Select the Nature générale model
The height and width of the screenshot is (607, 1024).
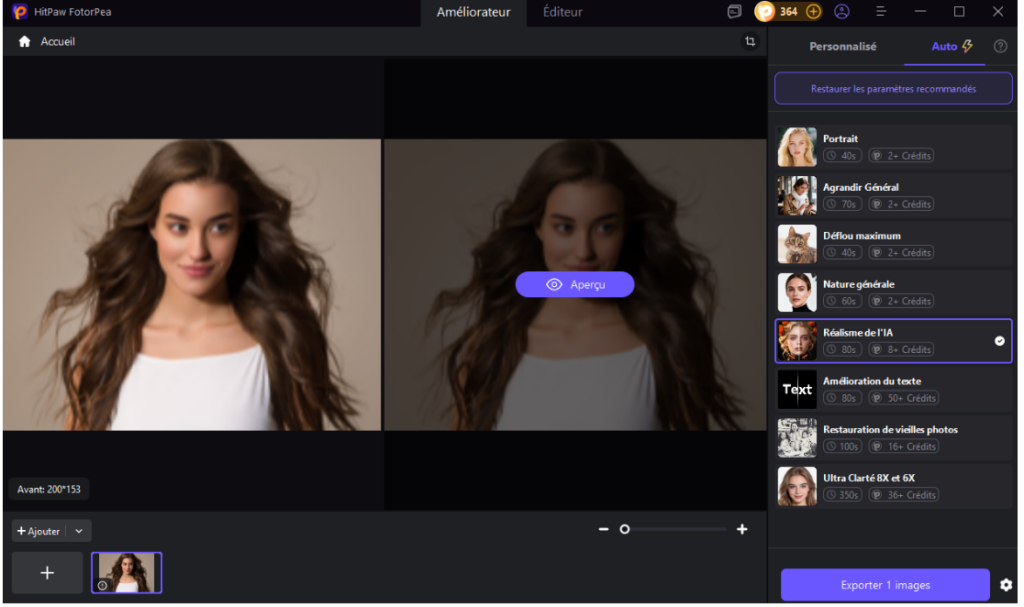pos(896,293)
